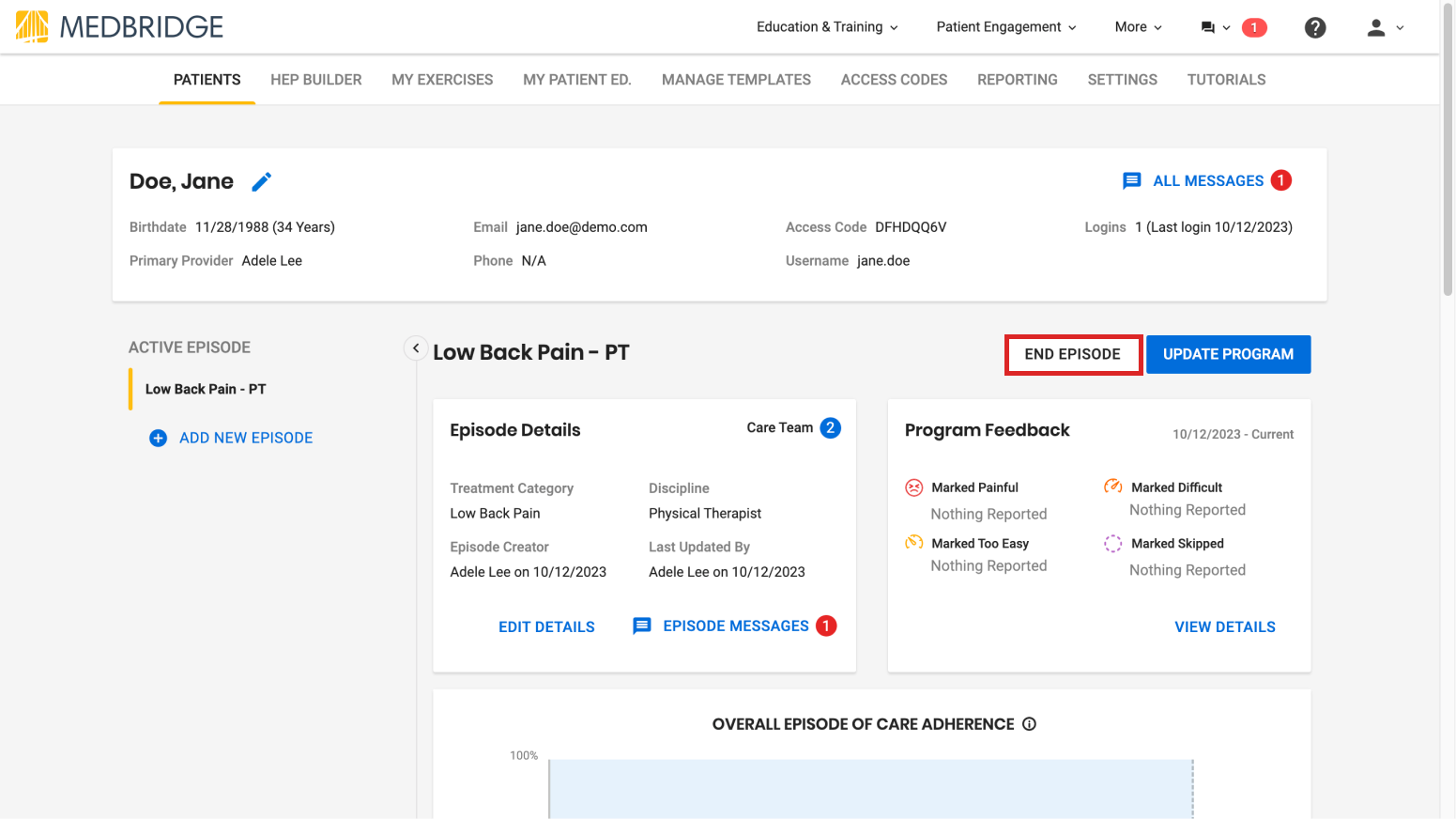Viewport: 1456px width, 819px height.
Task: Select the Manage Templates tab
Action: 736,80
